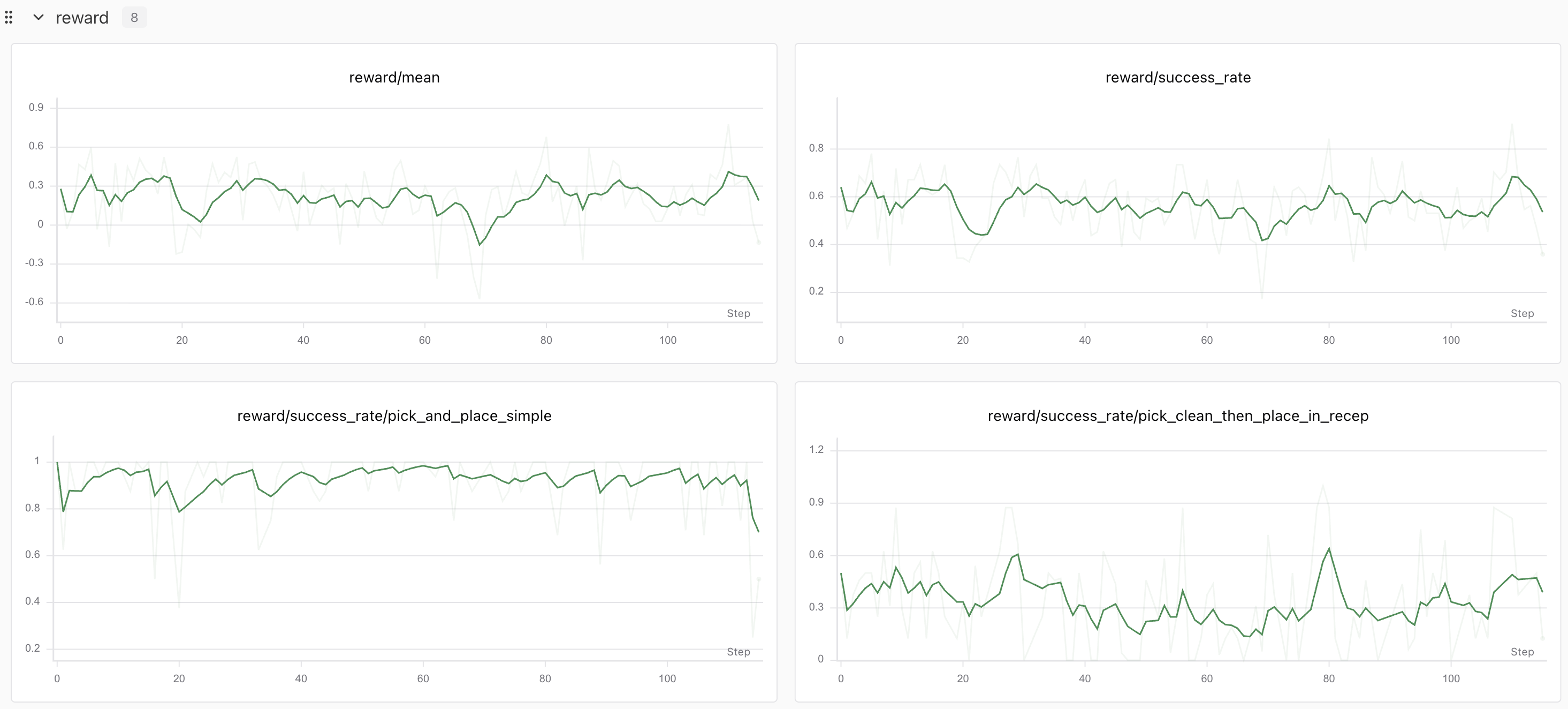This screenshot has height=709, width=1568.
Task: Click the 1.2 y-axis tick in pick_clean chart
Action: [816, 450]
